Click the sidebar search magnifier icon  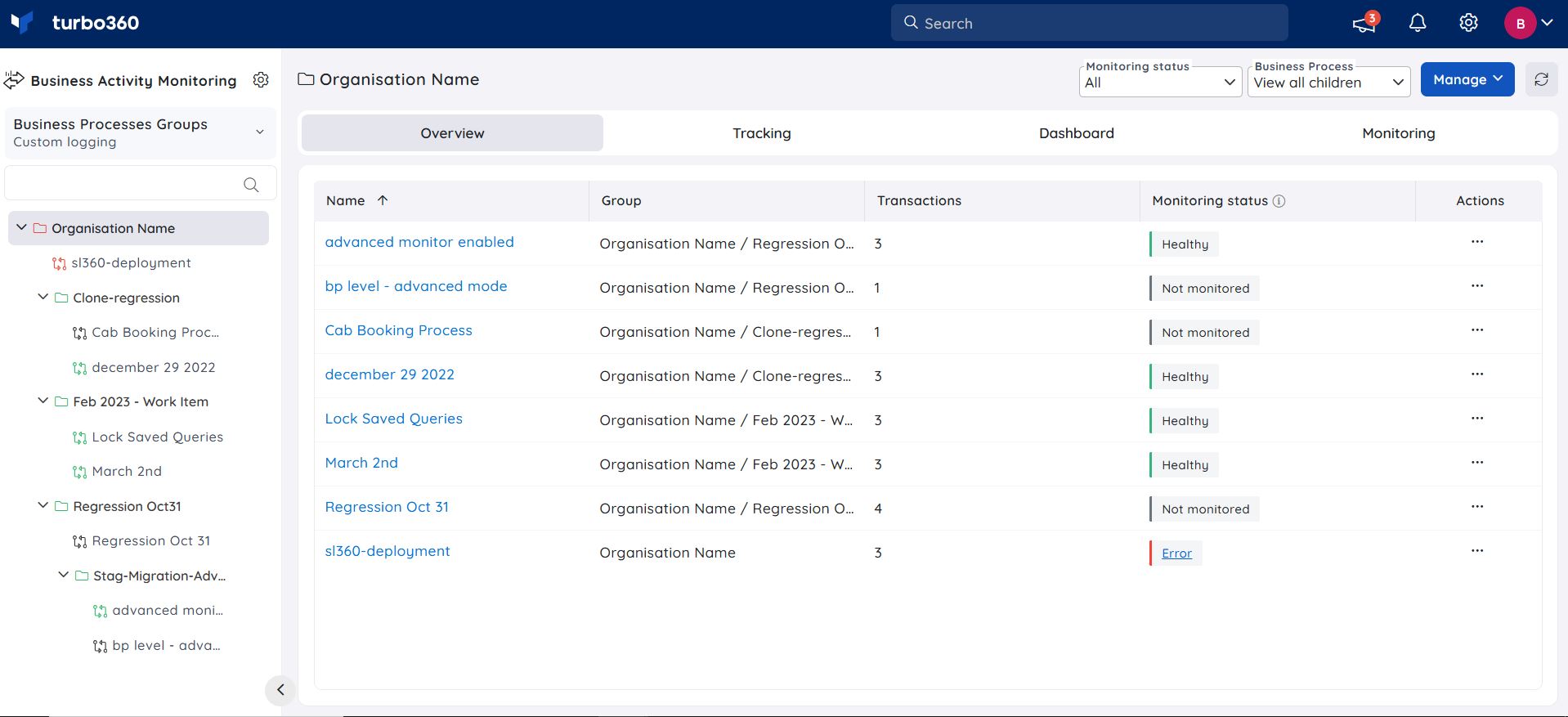click(x=251, y=185)
